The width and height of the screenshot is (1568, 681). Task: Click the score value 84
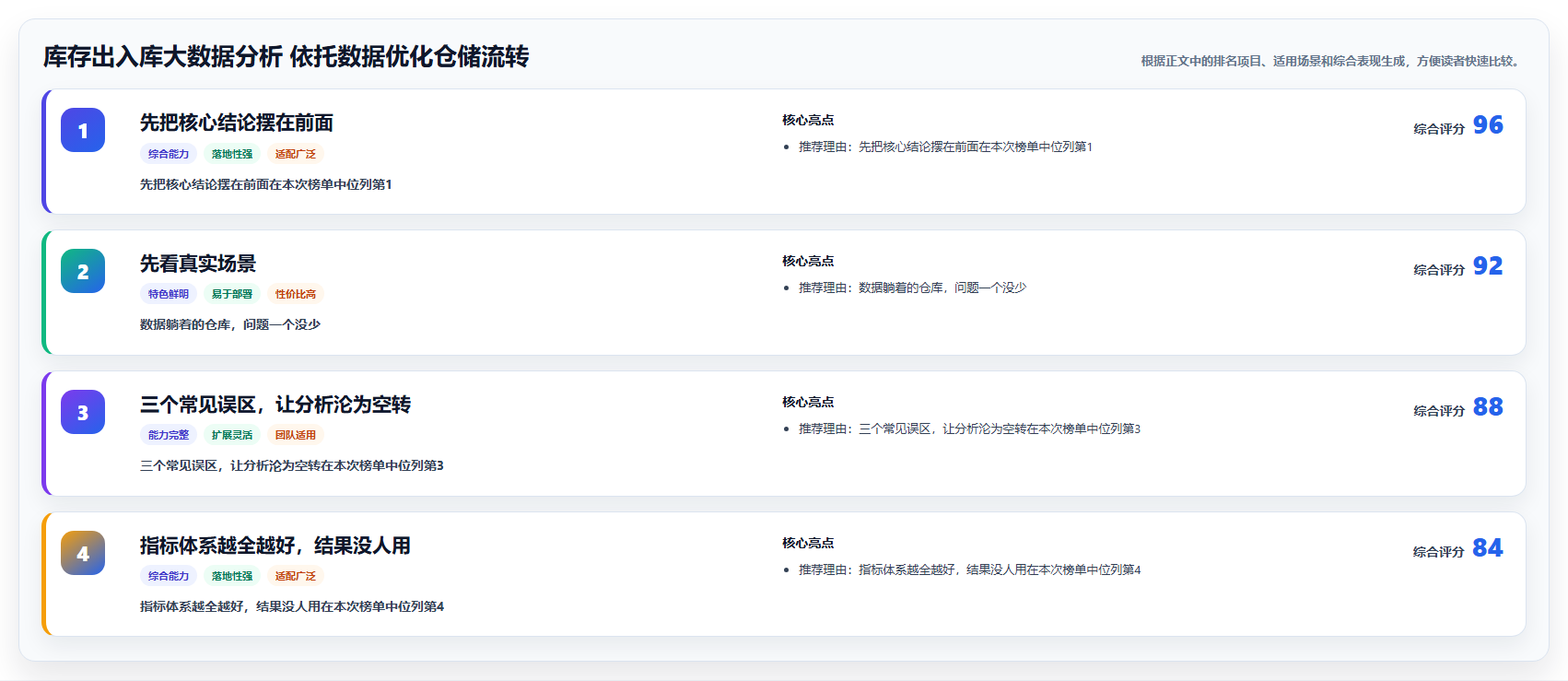tap(1488, 547)
